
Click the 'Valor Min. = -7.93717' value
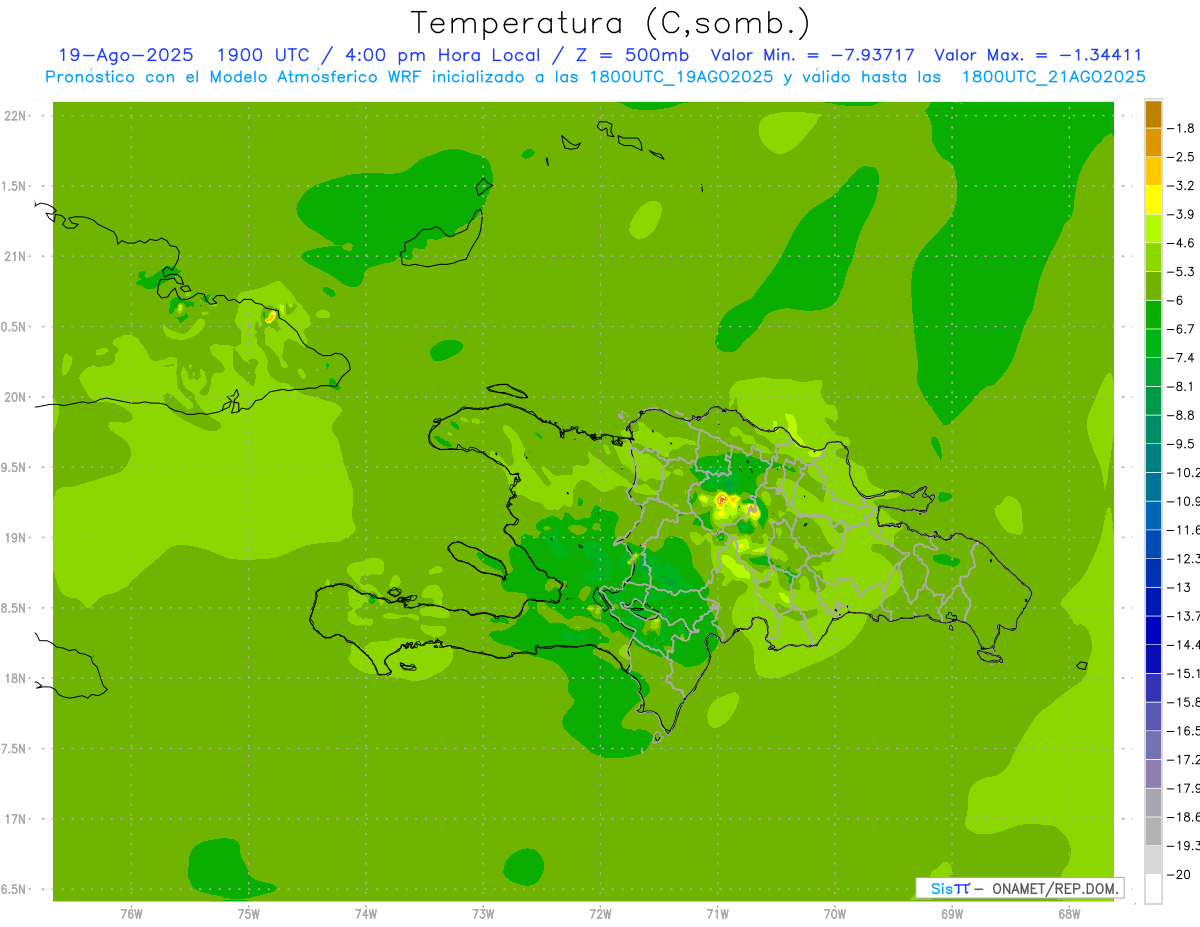click(x=812, y=55)
